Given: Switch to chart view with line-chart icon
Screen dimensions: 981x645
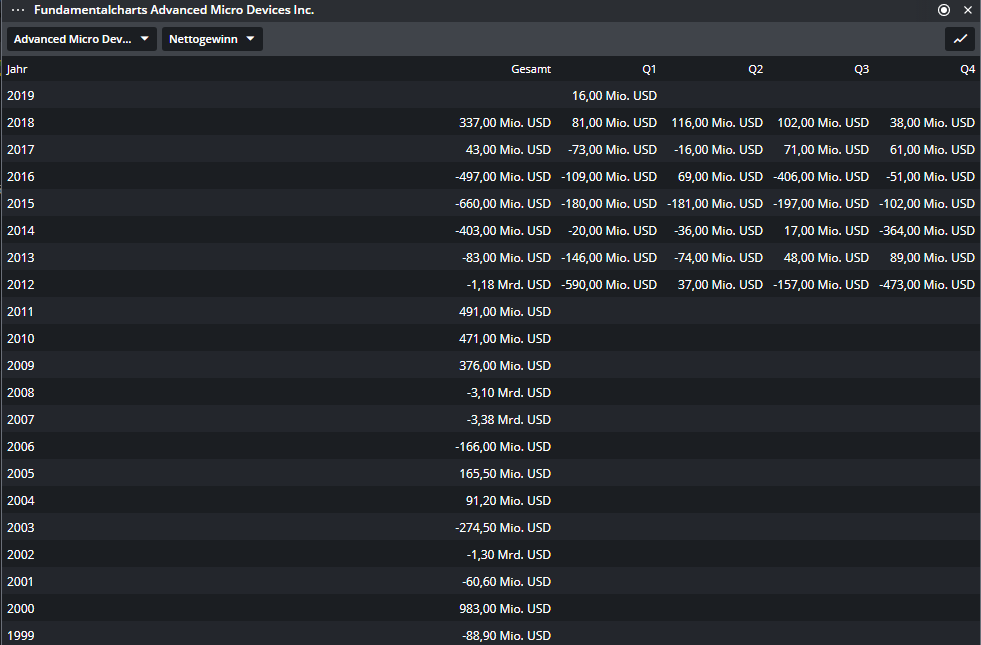Looking at the screenshot, I should coord(960,39).
